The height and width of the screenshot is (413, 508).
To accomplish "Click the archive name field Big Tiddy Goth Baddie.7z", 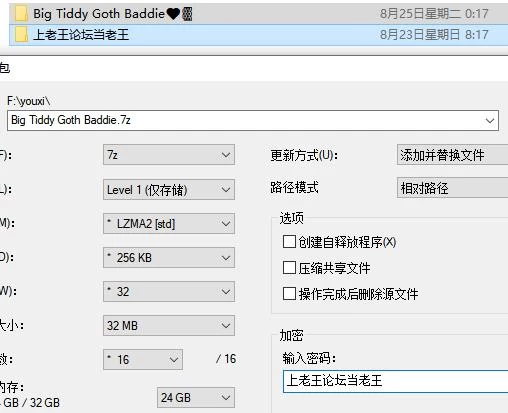I will (x=253, y=120).
